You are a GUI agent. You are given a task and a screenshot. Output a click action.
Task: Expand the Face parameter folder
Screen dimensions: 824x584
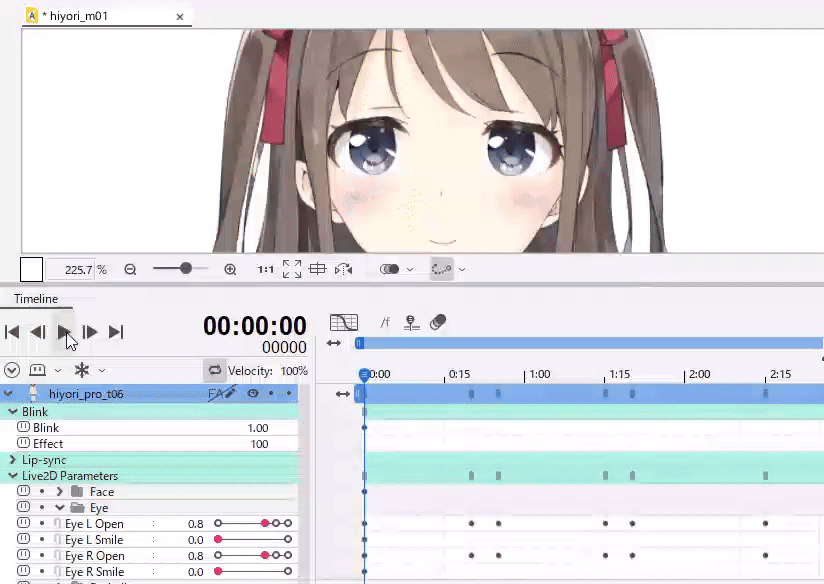[59, 492]
